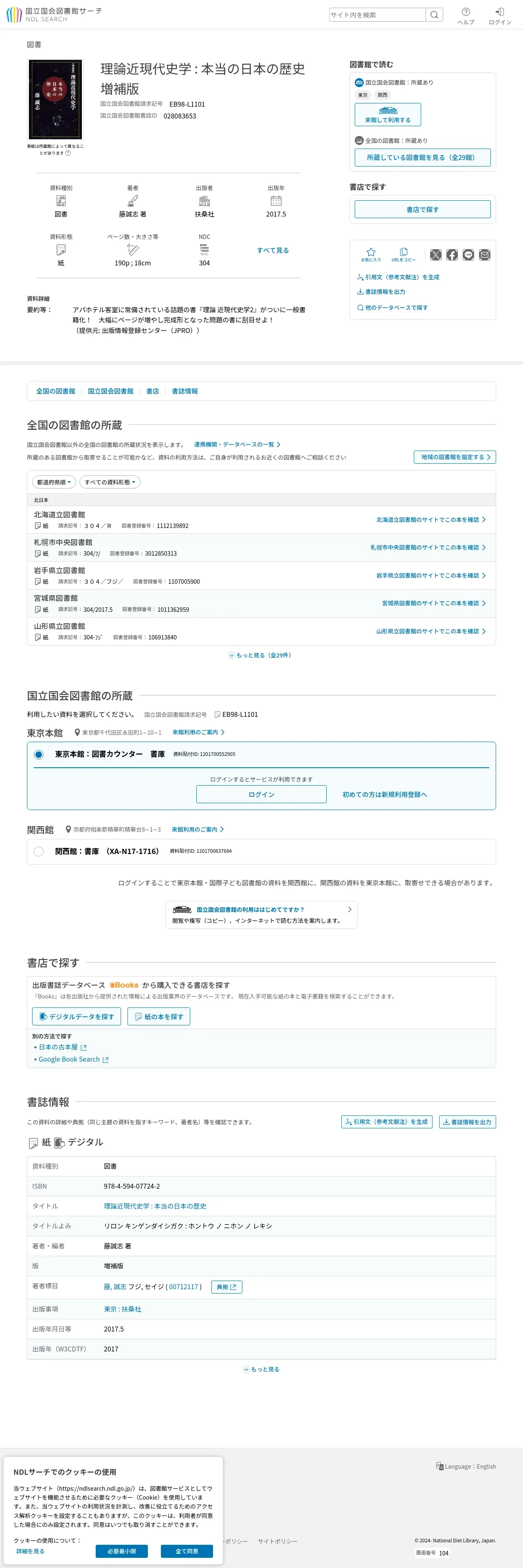This screenshot has height=1568, width=523.
Task: Click the publisher 扶桑社 building icon
Action: pyautogui.click(x=204, y=201)
